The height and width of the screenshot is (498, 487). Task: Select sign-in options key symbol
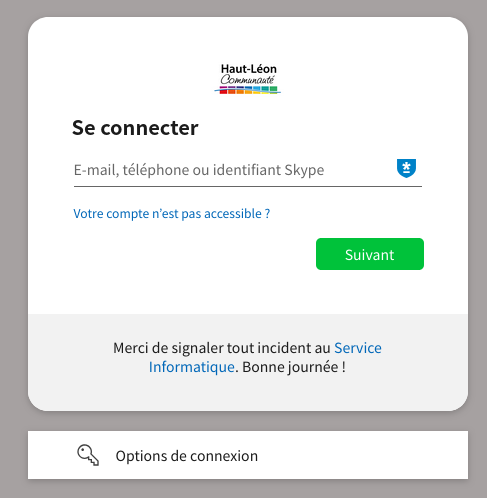[88, 455]
